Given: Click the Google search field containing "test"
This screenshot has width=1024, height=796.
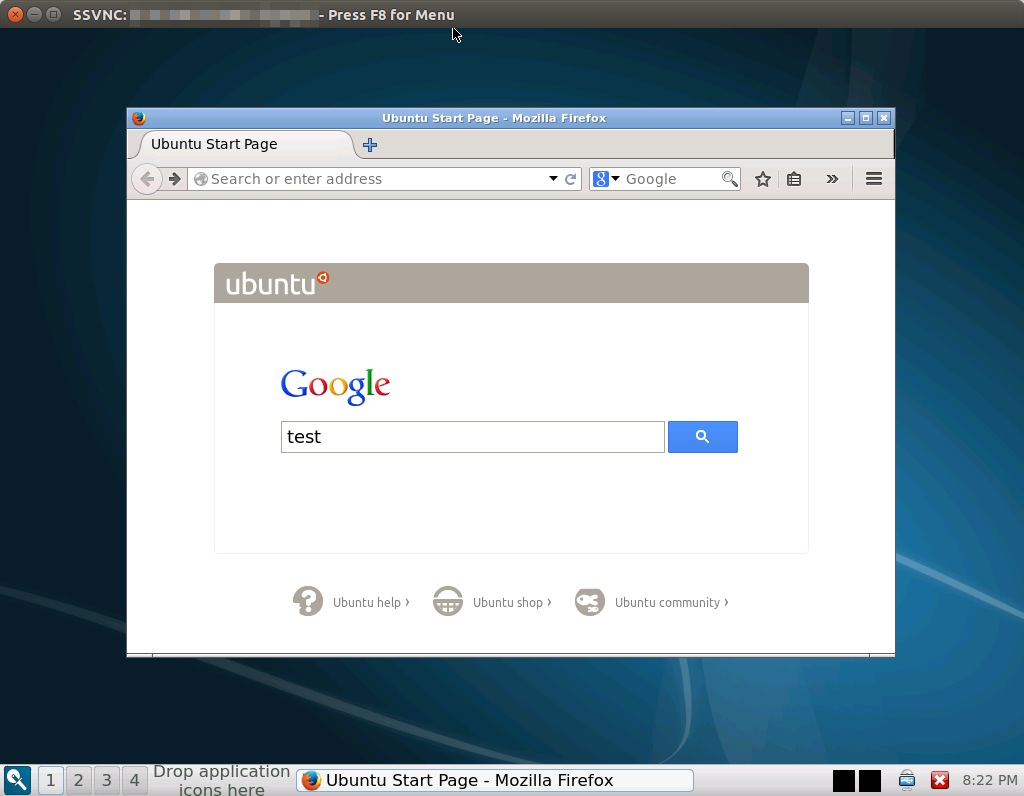Looking at the screenshot, I should [x=472, y=437].
